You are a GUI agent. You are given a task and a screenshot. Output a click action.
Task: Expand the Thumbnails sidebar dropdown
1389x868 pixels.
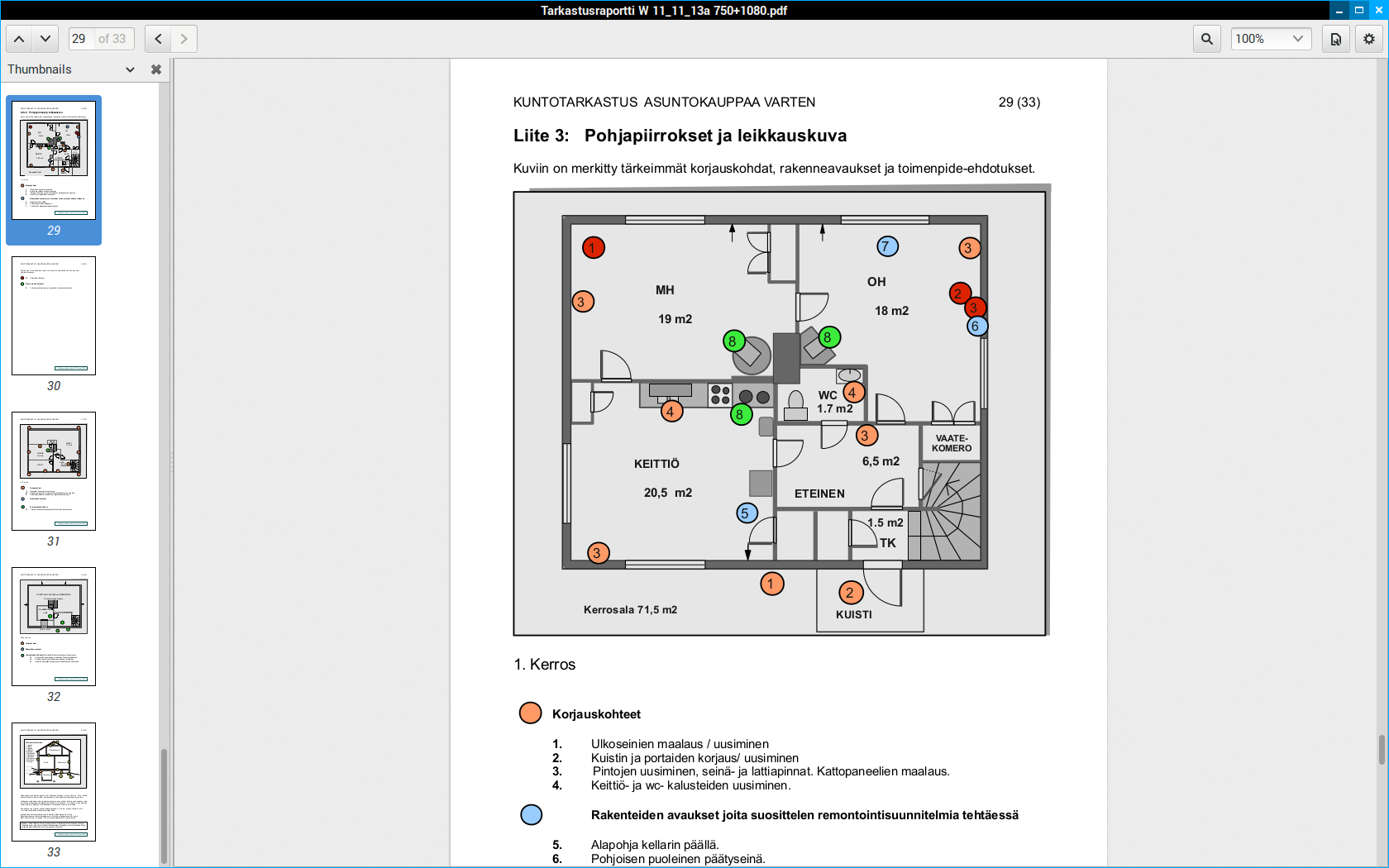[130, 69]
